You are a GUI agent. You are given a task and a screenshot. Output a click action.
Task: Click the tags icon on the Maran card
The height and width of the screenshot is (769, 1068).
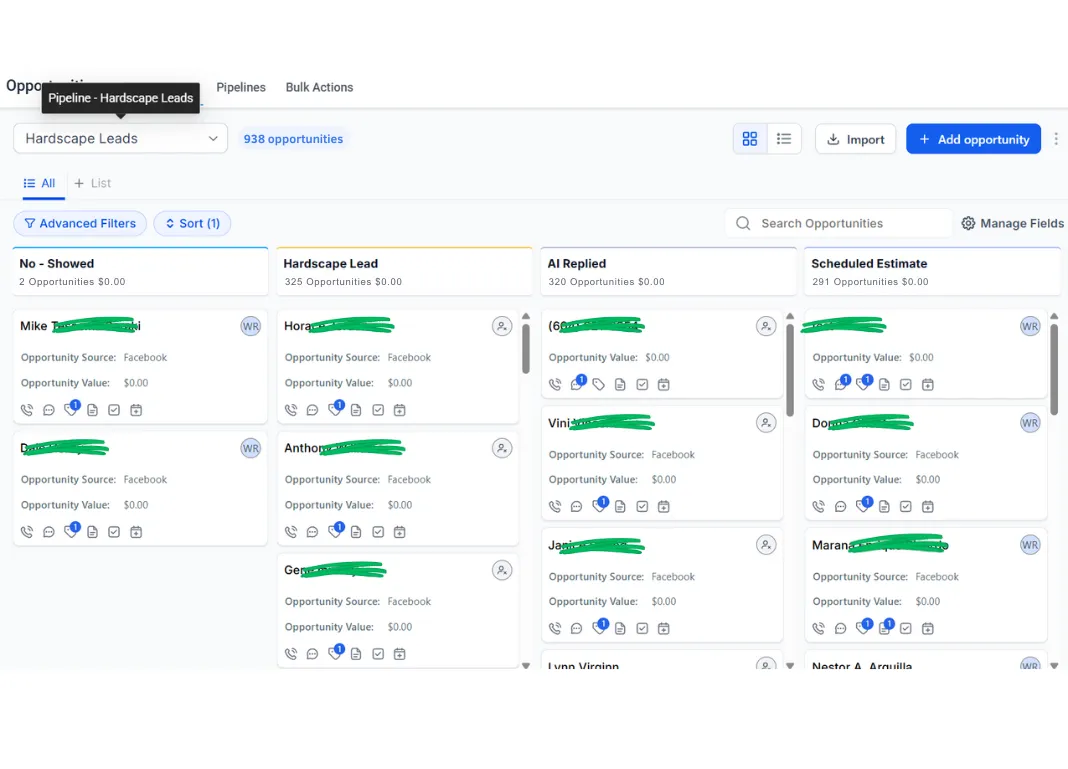pos(863,627)
